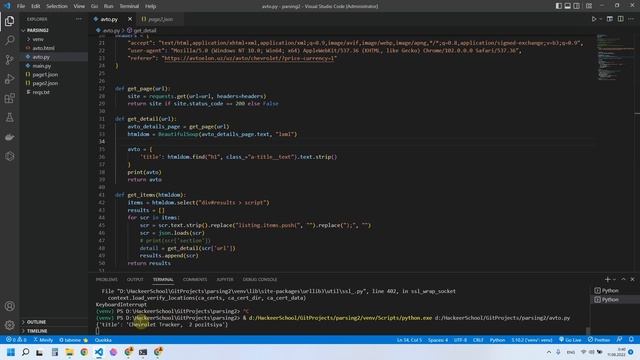Open the Explorer view in the activity bar
This screenshot has width=640, height=360.
(9, 21)
